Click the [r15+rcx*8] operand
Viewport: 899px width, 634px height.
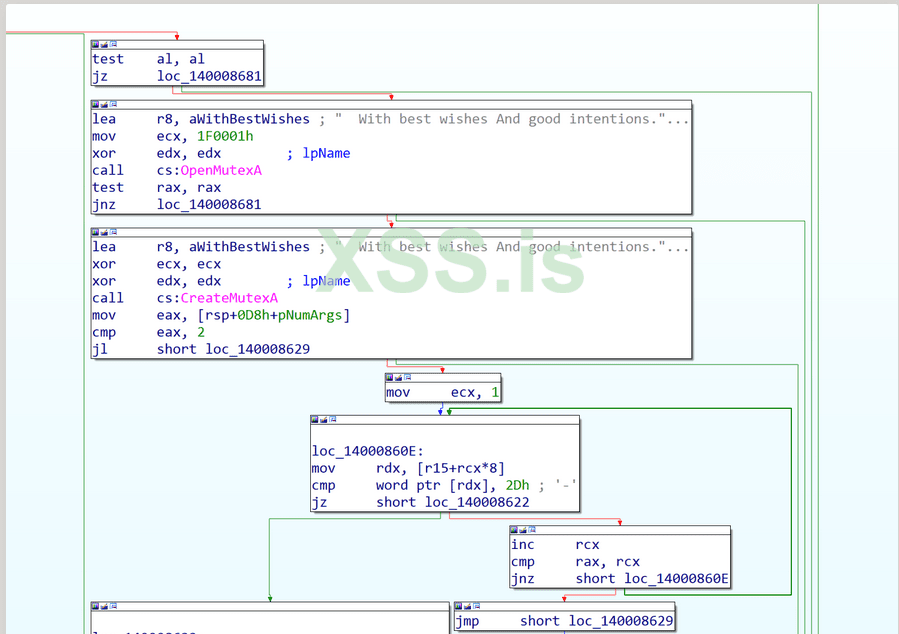pos(461,468)
